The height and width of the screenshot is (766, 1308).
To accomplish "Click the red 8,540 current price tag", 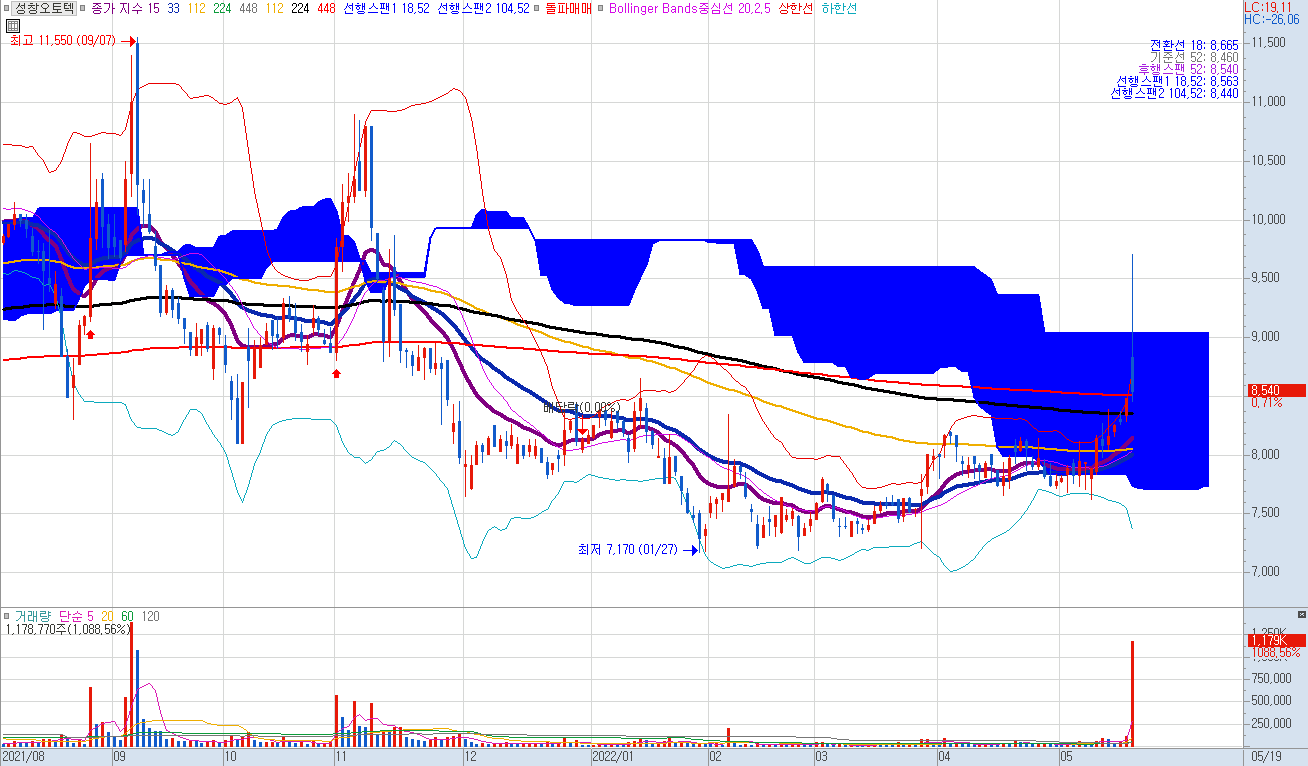I will (x=1276, y=390).
